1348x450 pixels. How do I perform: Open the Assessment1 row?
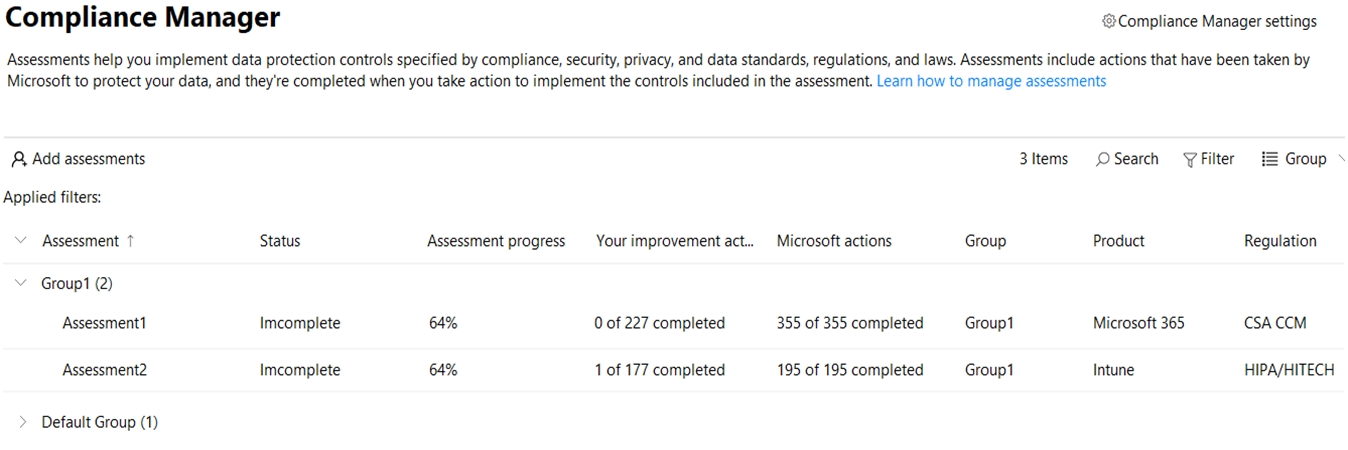(x=674, y=323)
